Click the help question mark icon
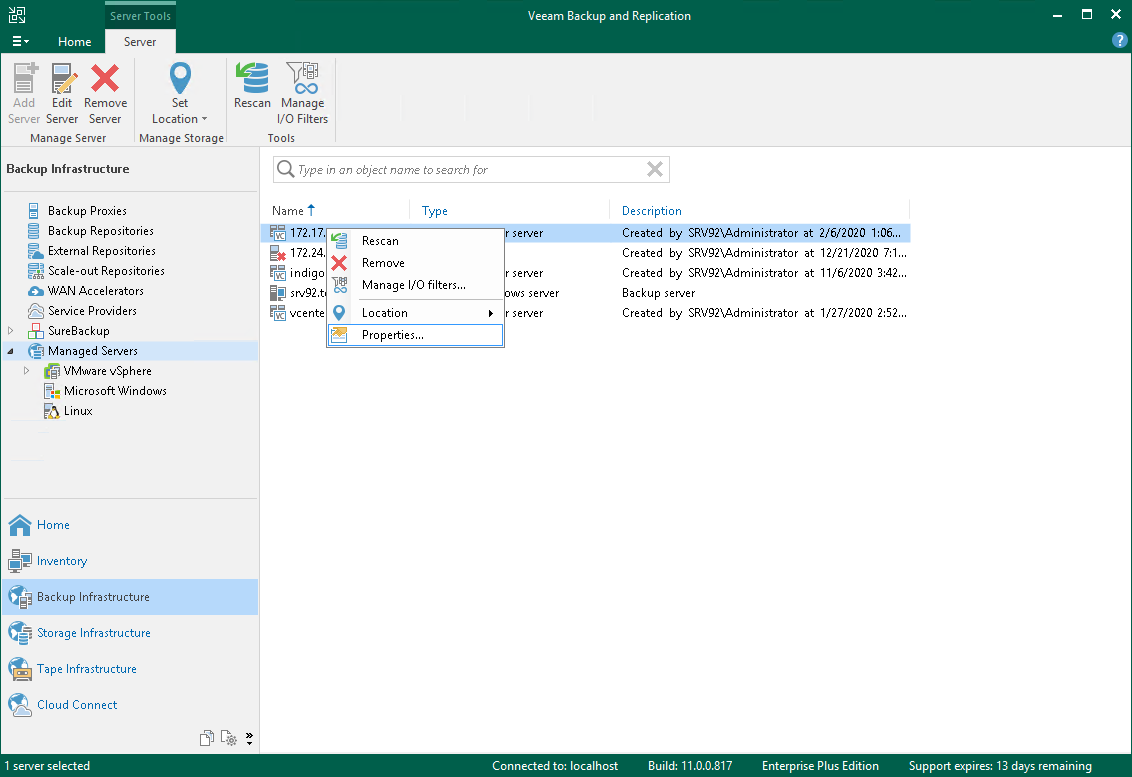The width and height of the screenshot is (1132, 777). point(1120,41)
